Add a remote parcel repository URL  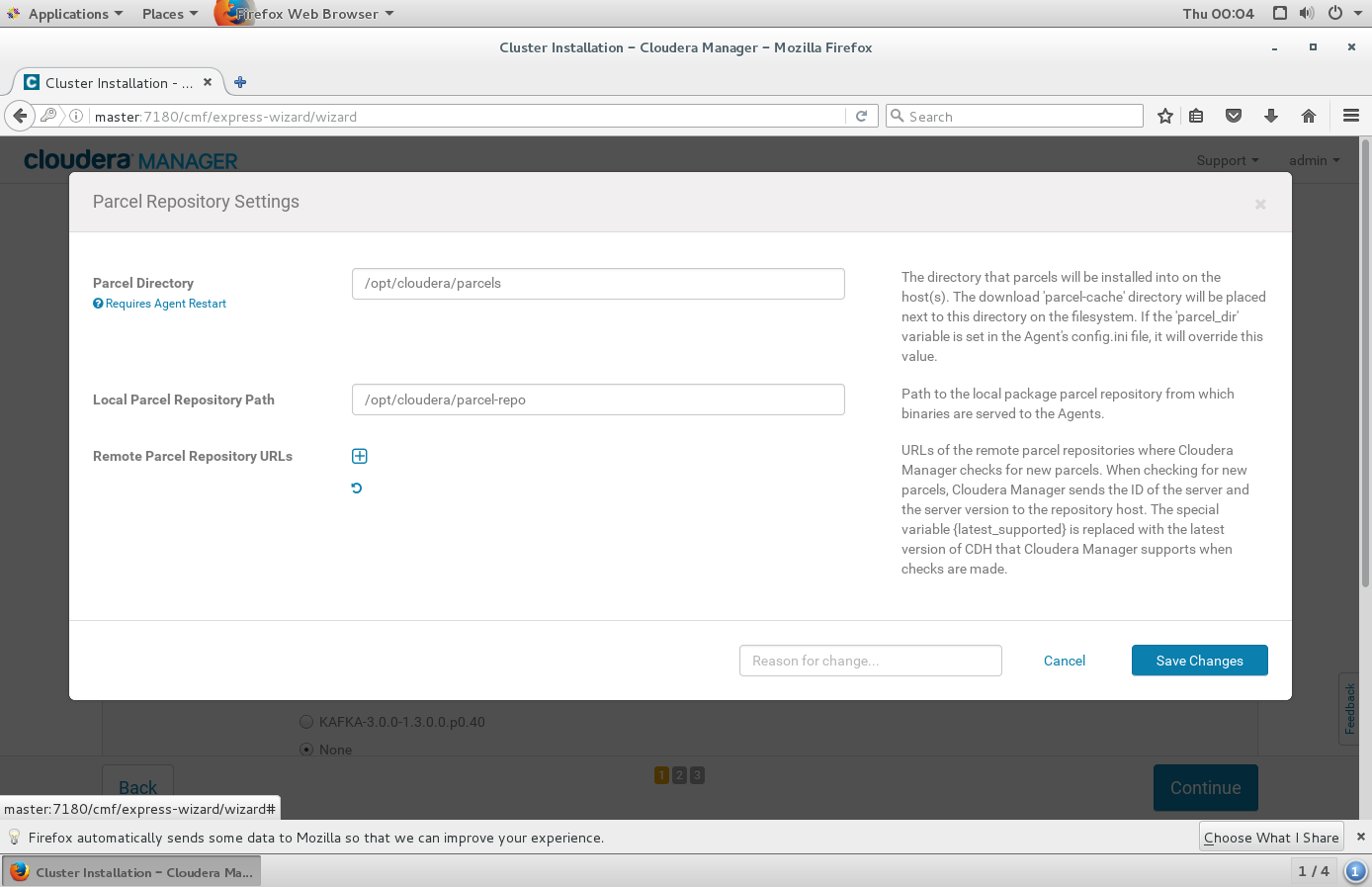[360, 456]
